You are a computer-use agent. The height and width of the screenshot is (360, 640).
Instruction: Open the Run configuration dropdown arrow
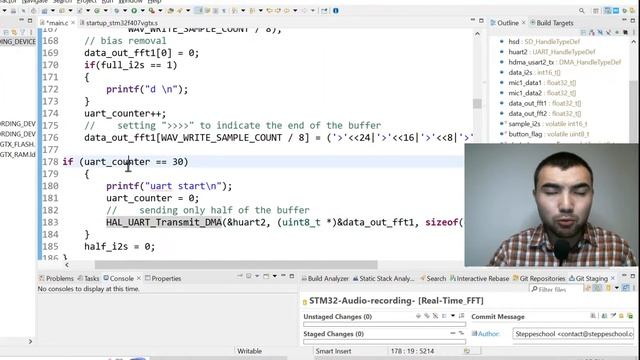(x=142, y=11)
